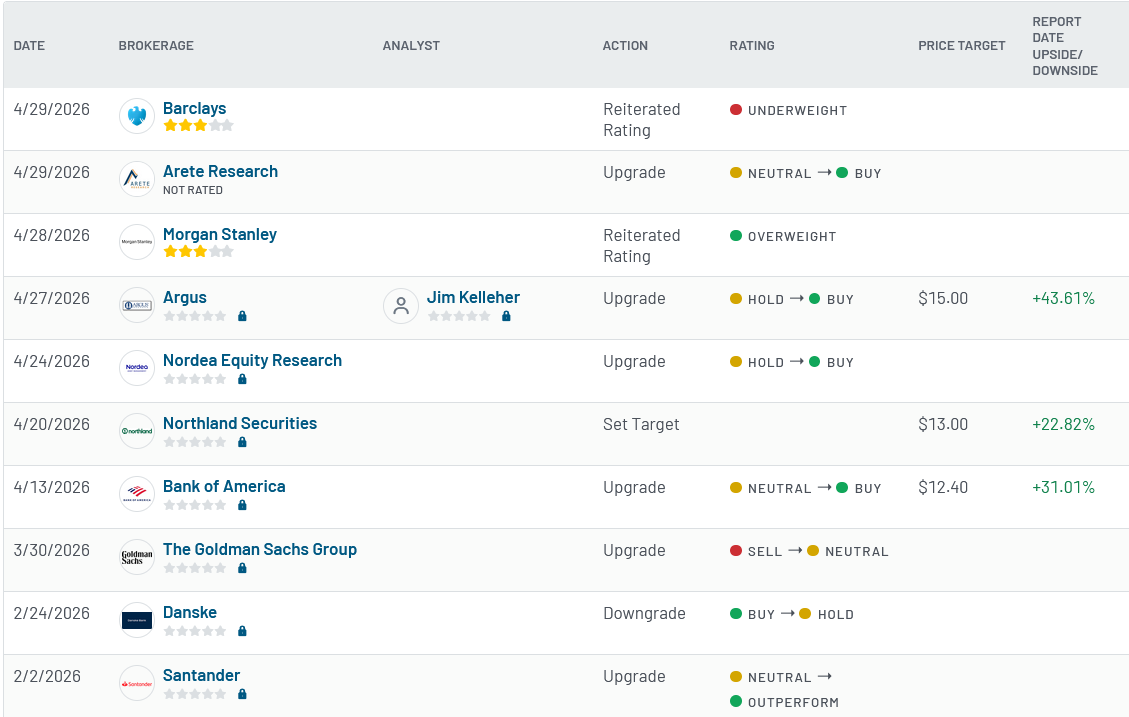Click the NOT RATED label under Arete
The width and height of the screenshot is (1129, 717).
(x=193, y=190)
